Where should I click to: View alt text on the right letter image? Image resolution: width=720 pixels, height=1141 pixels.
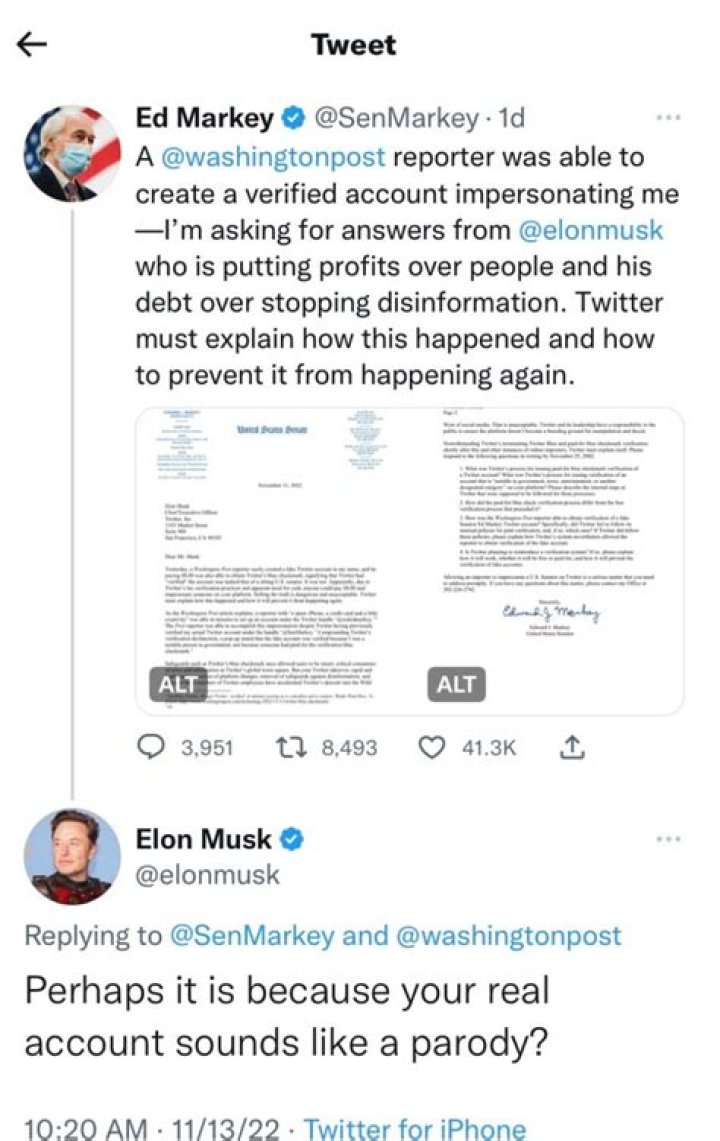455,685
